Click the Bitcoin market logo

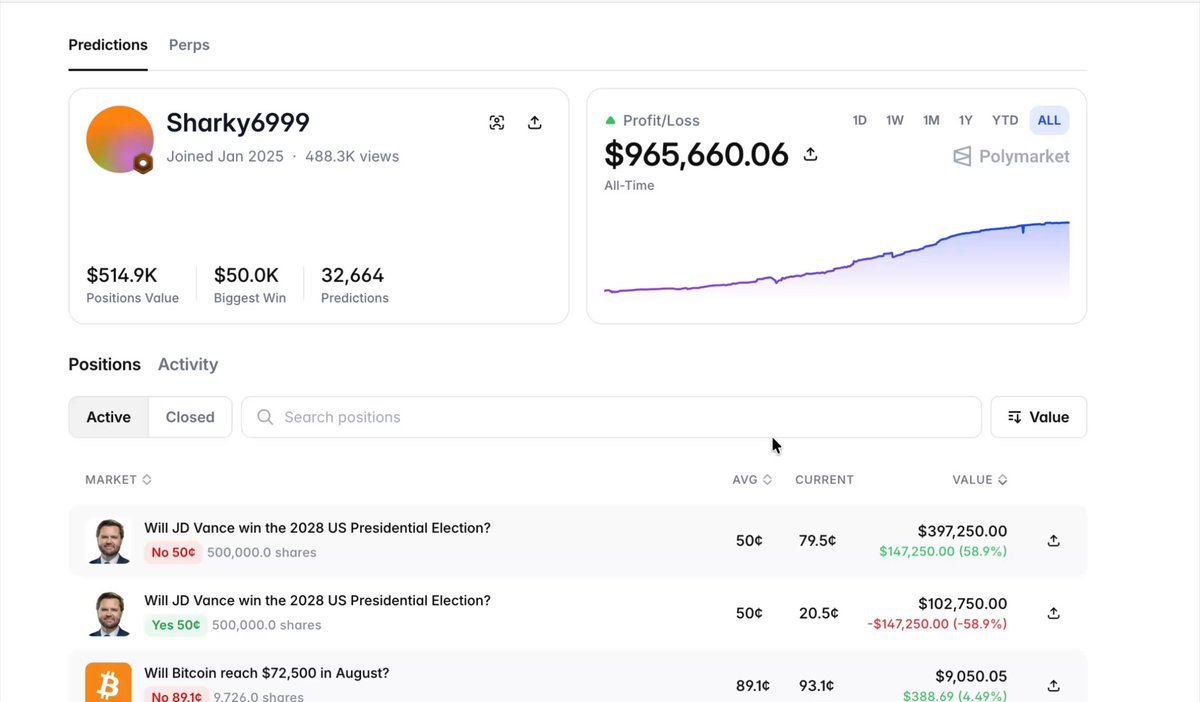pyautogui.click(x=109, y=683)
